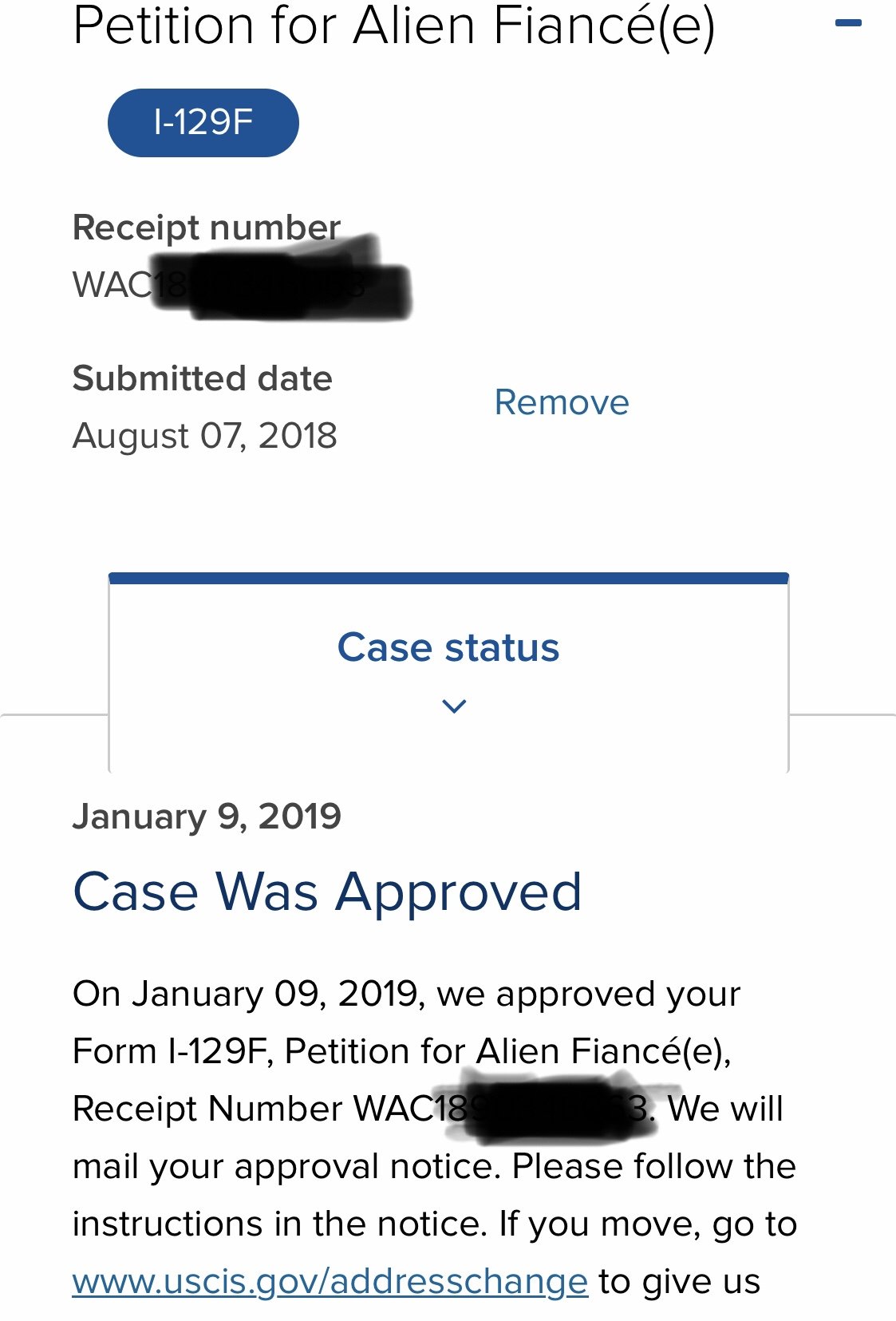Click the I-129F form badge
Viewport: 896px width, 1321px height.
tap(203, 123)
